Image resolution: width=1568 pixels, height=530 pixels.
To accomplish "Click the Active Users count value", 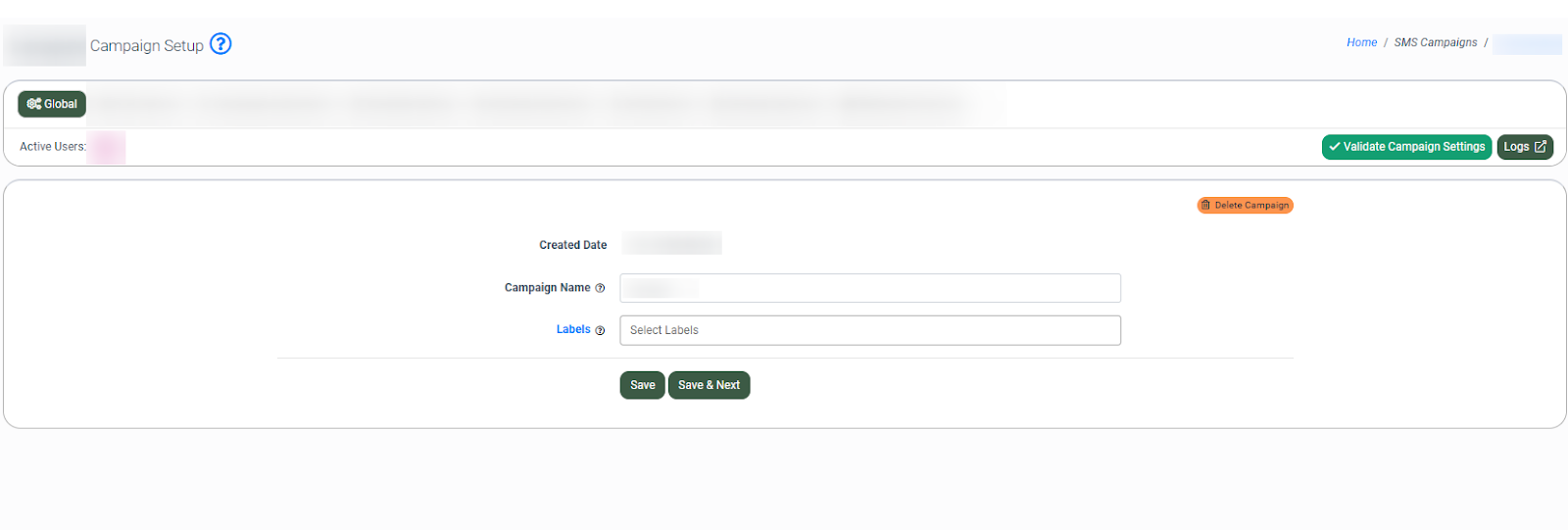I will tap(106, 147).
